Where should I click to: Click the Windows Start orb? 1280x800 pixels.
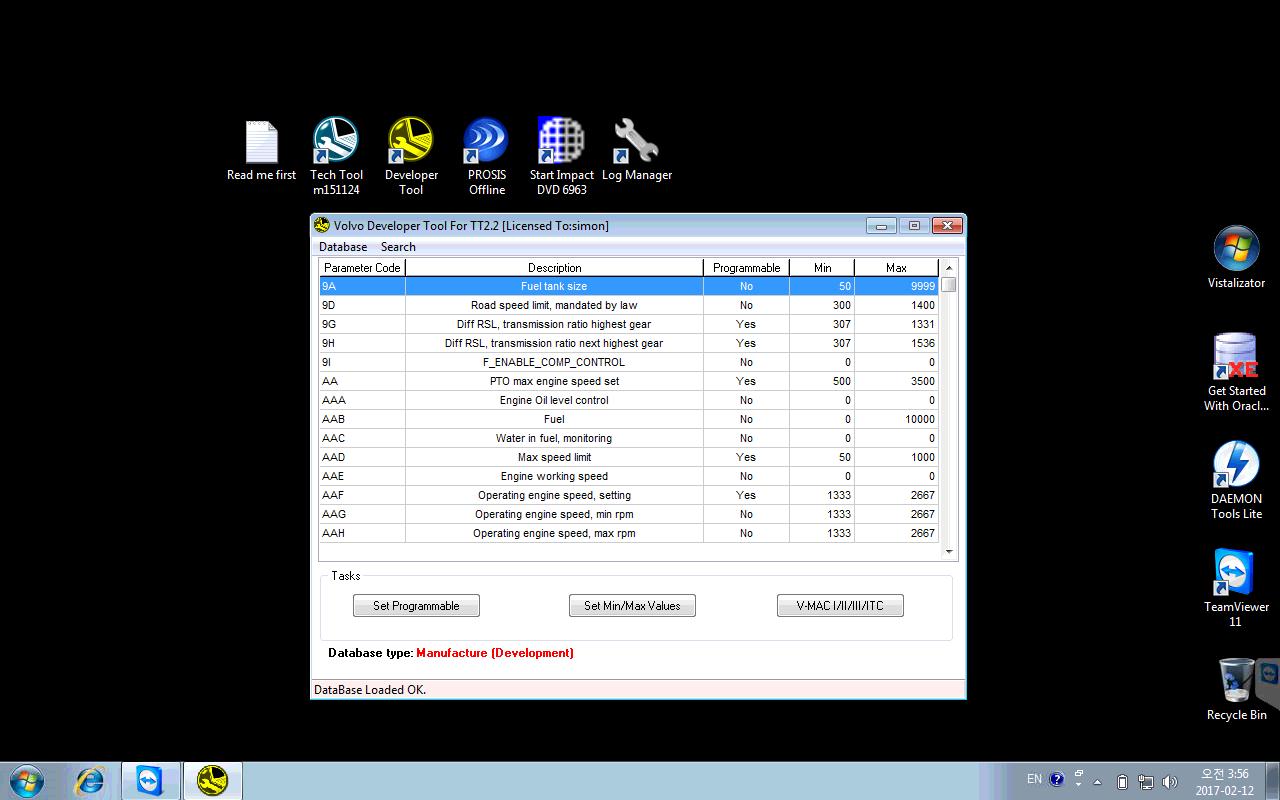[27, 781]
